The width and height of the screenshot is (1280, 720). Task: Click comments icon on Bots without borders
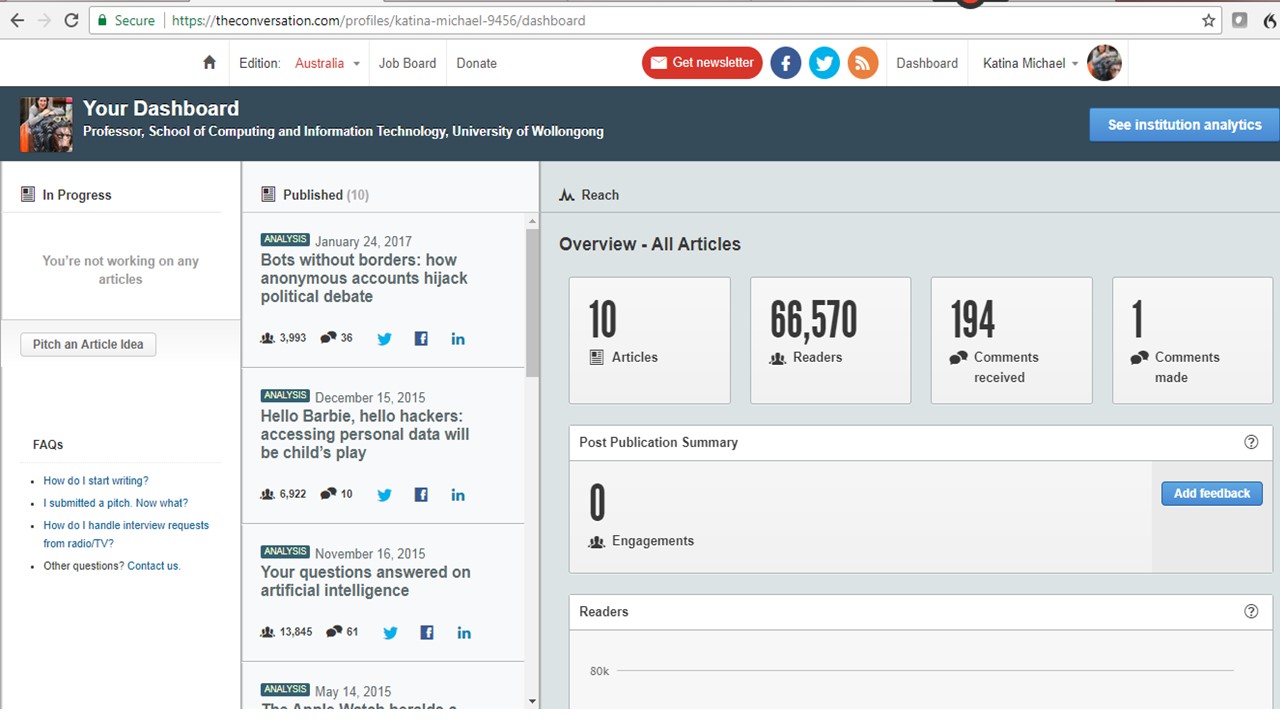tap(328, 338)
